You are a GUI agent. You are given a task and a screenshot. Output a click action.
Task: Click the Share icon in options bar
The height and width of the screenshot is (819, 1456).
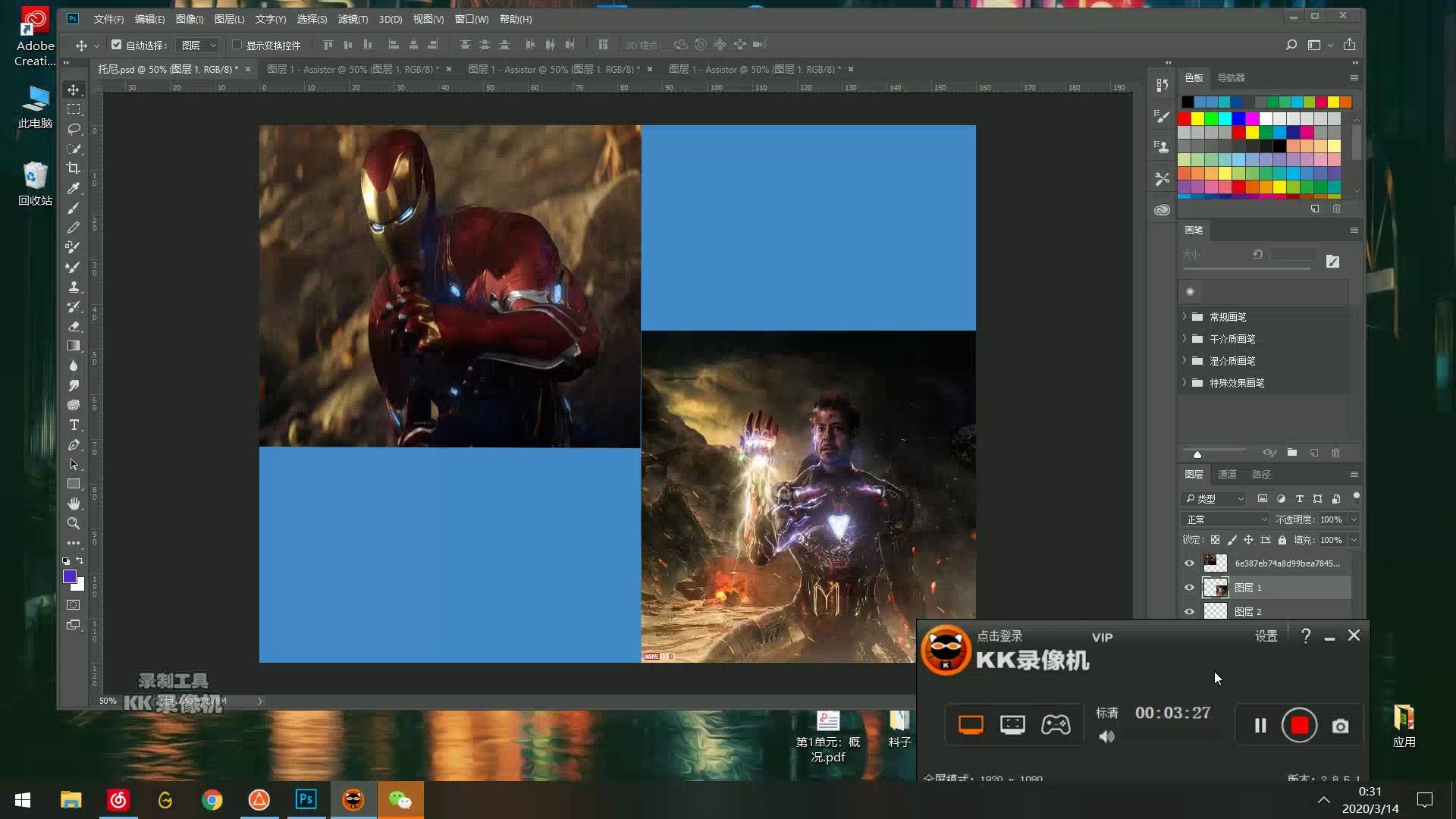(1349, 45)
